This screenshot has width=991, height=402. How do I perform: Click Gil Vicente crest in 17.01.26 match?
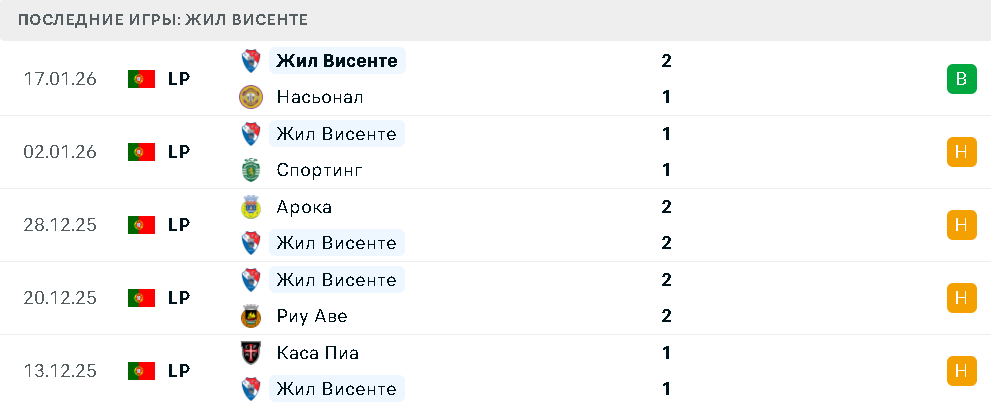(x=250, y=61)
